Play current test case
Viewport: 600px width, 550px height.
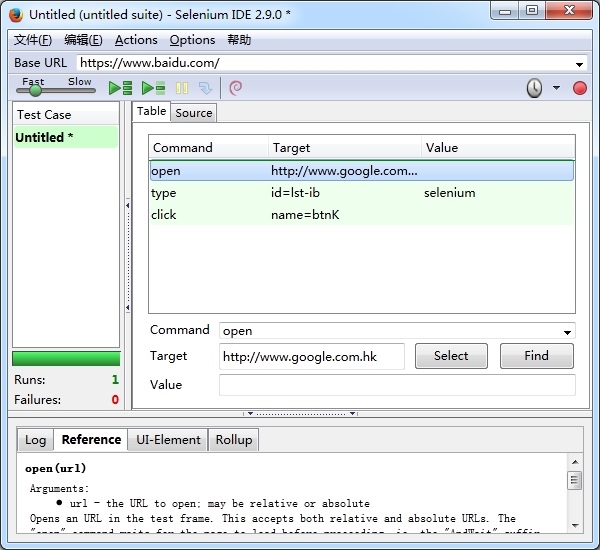click(153, 88)
